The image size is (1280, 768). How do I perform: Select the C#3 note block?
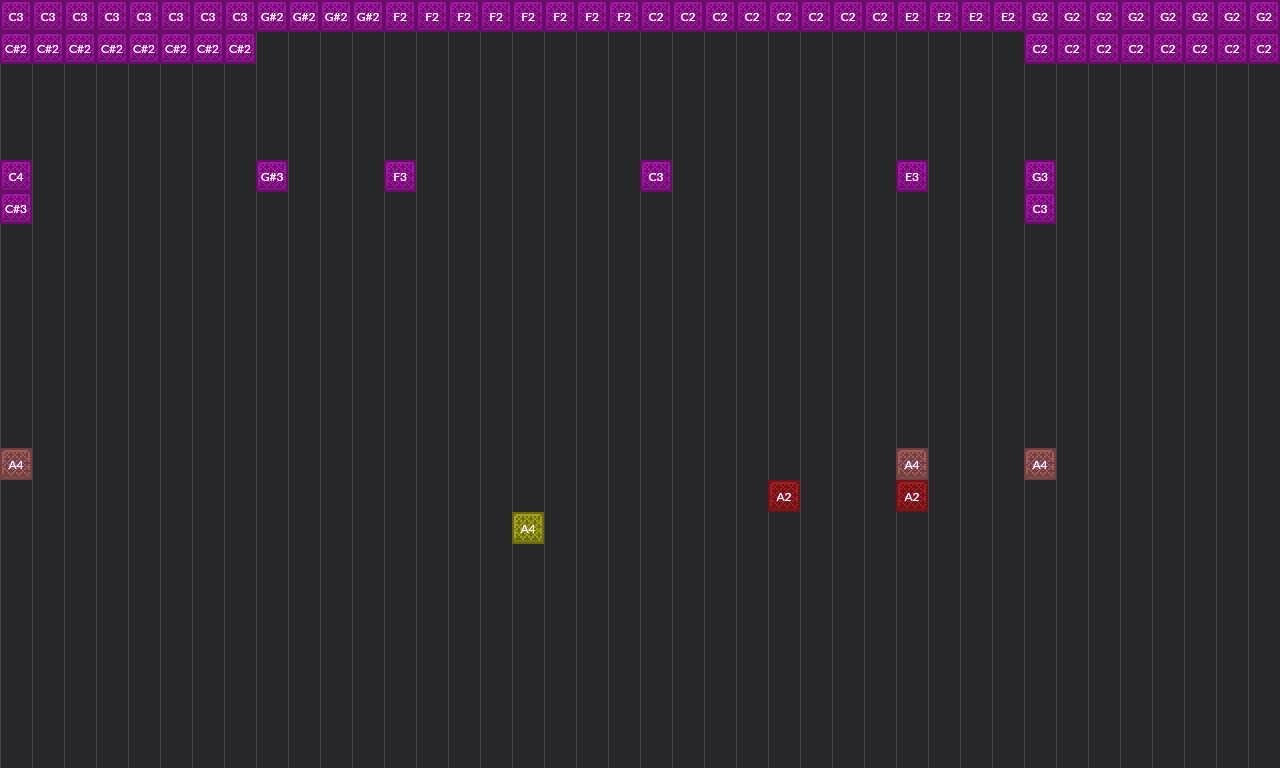(x=16, y=209)
